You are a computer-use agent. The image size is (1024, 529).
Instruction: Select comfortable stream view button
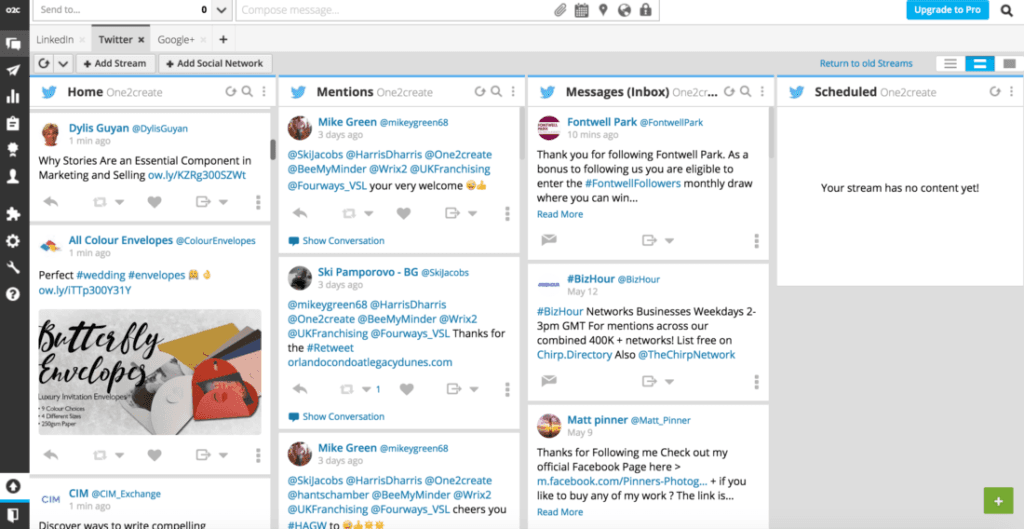1010,63
